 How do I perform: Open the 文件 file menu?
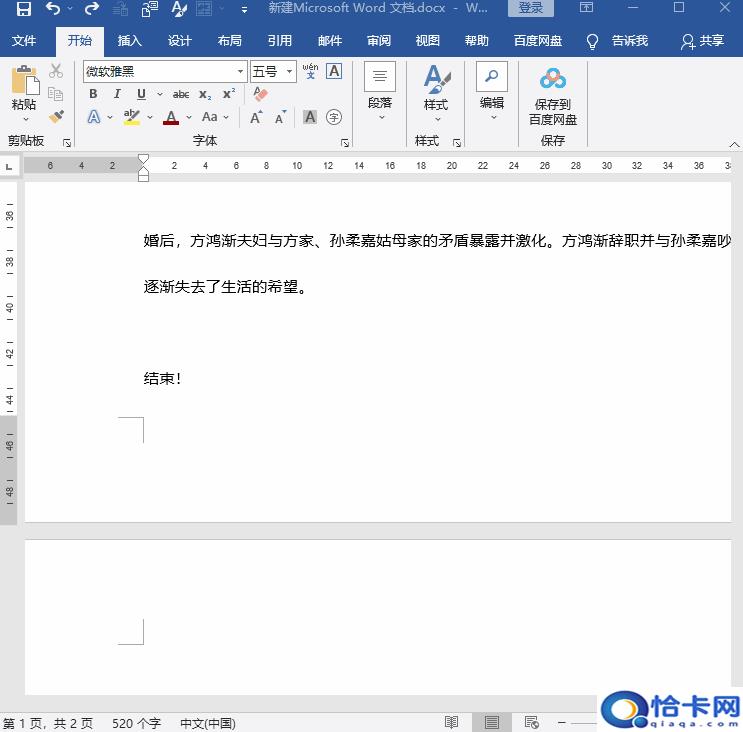pyautogui.click(x=24, y=41)
